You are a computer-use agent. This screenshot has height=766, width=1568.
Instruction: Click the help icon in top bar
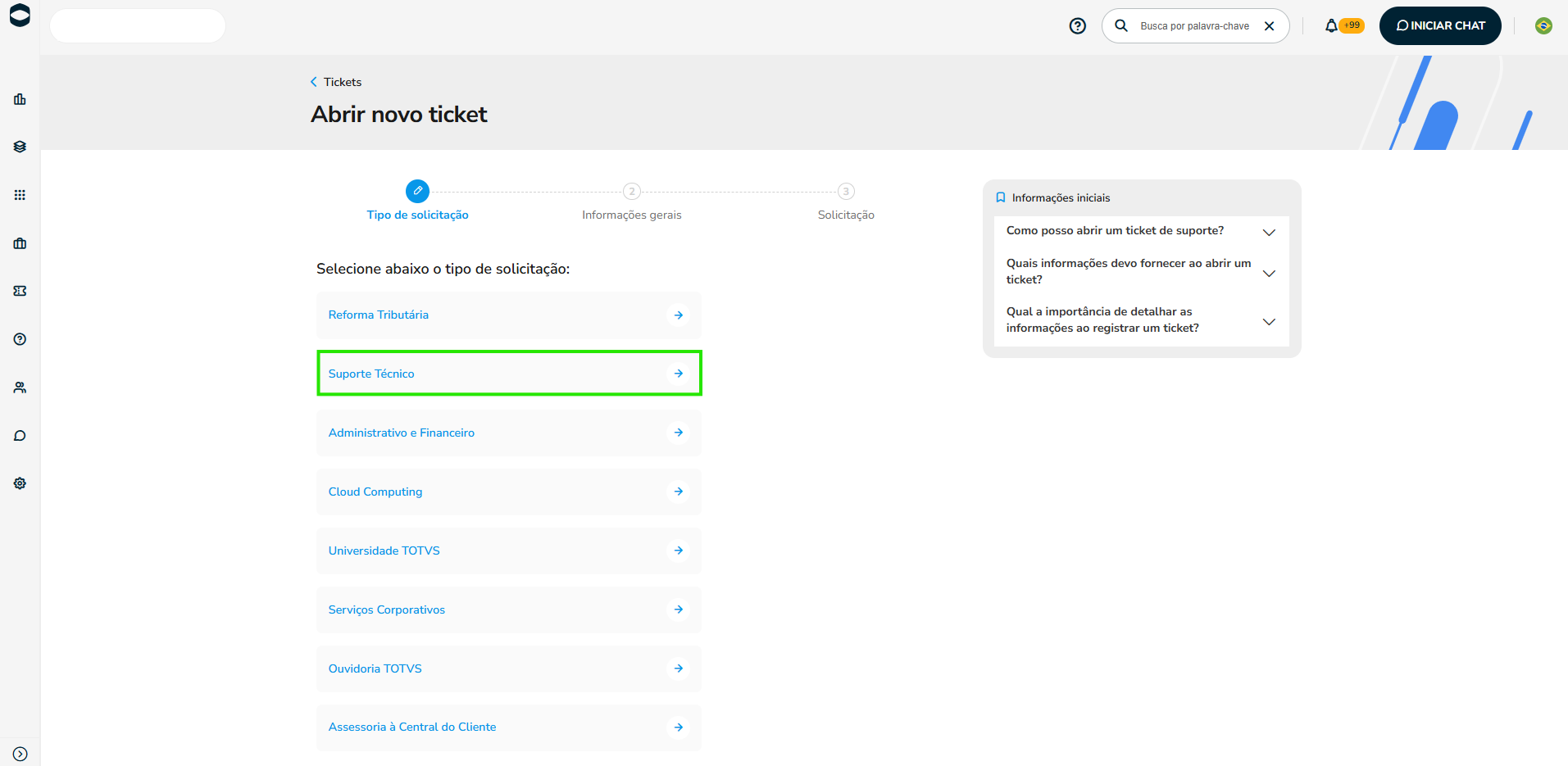[1078, 26]
